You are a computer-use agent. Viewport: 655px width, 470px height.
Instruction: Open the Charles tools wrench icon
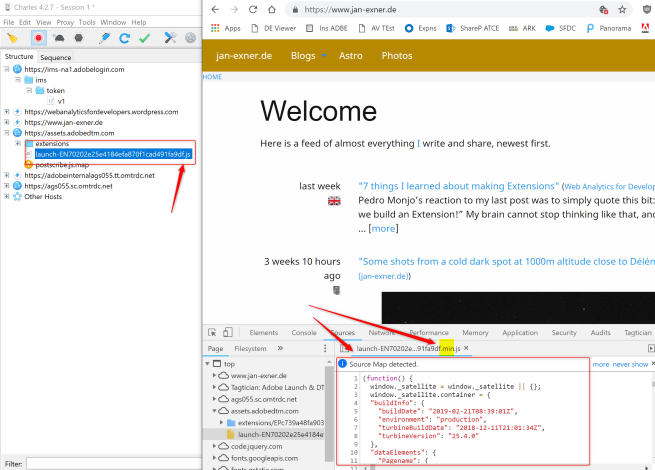[171, 38]
